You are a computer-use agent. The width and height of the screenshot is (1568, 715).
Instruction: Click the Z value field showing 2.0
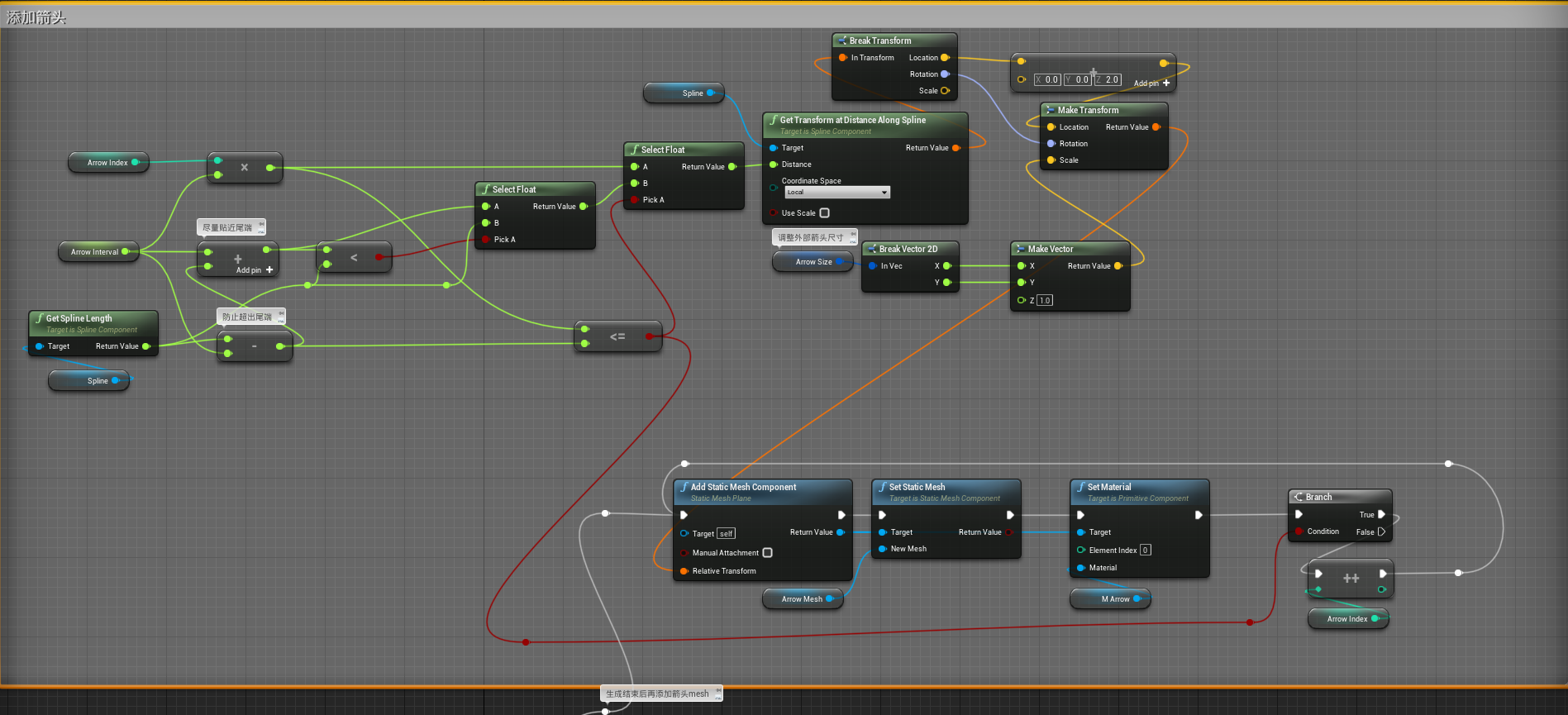pos(1108,80)
